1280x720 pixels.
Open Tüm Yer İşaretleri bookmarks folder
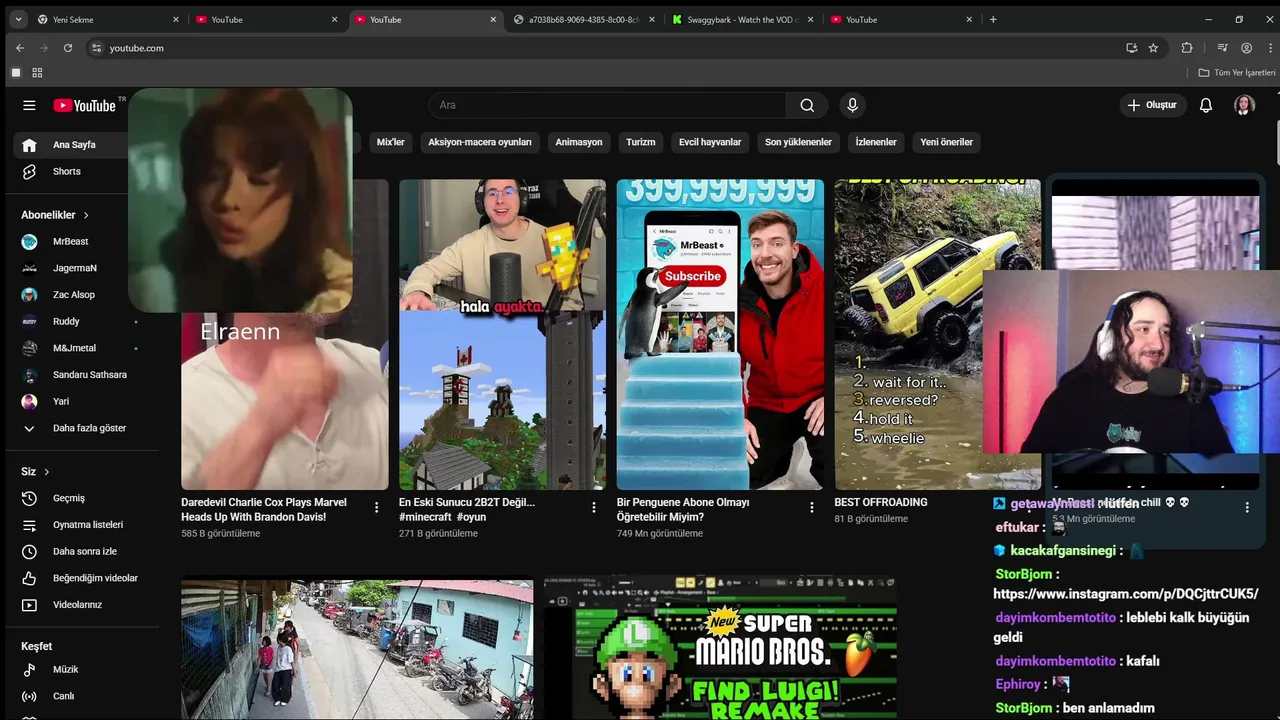pyautogui.click(x=1237, y=73)
